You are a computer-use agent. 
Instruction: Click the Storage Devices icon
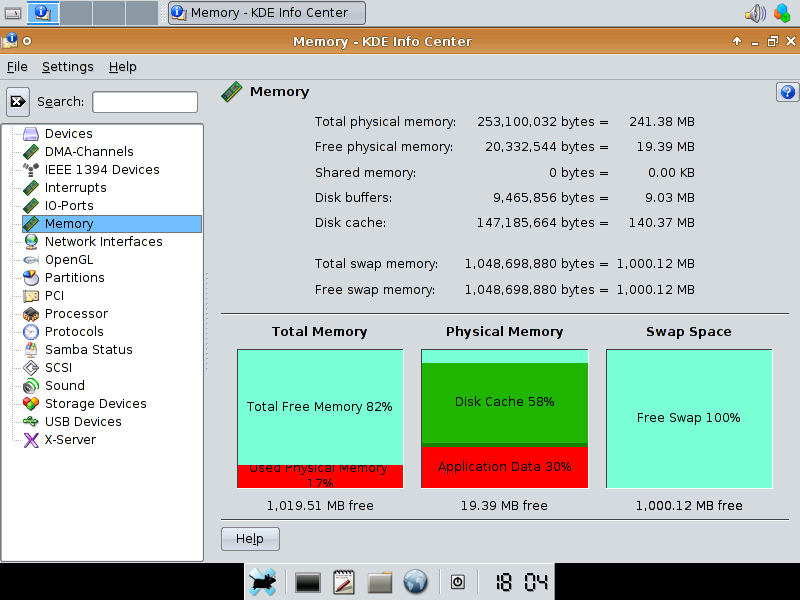[x=31, y=404]
